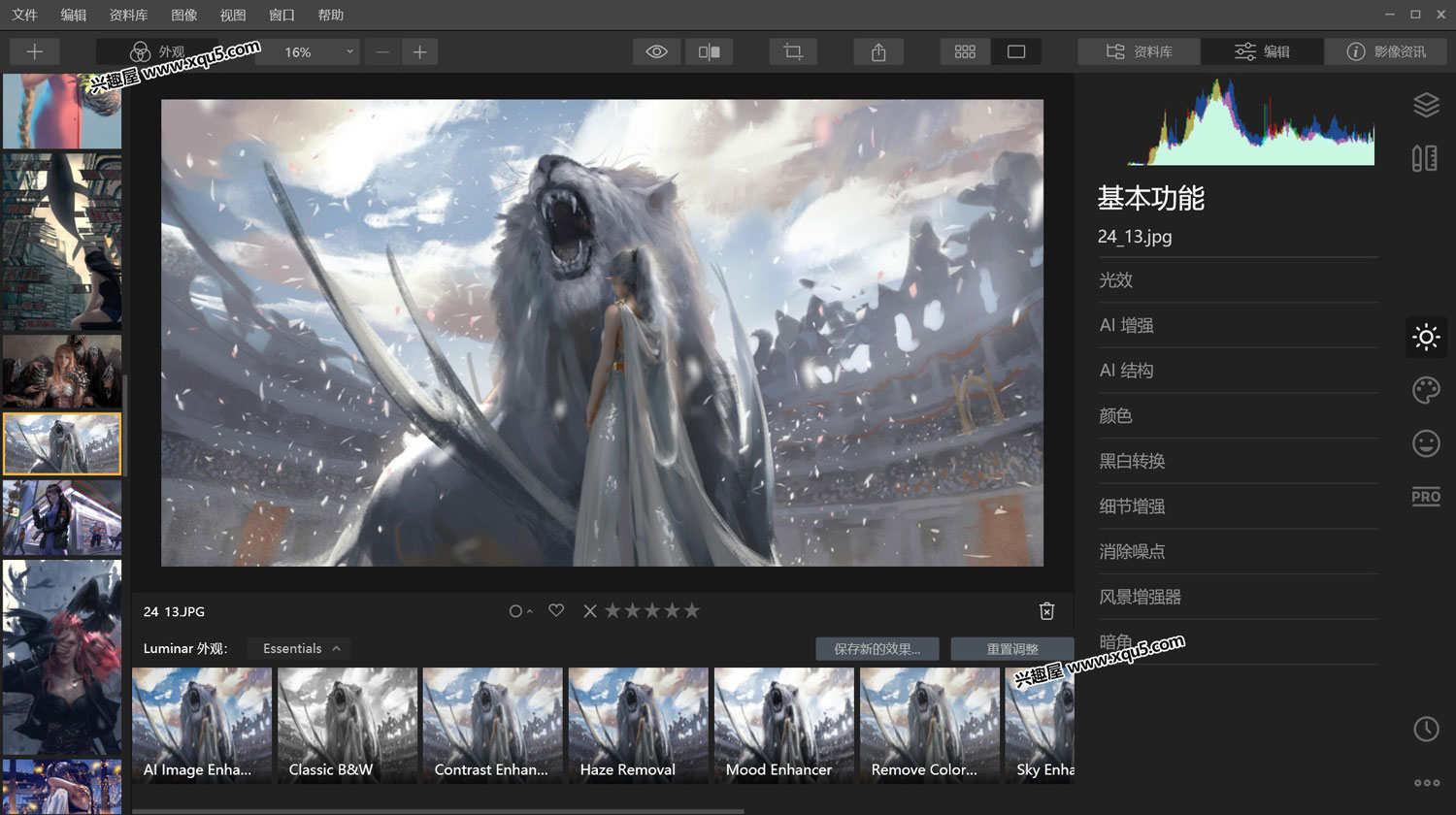1456x815 pixels.
Task: Apply the Mood Enhancer look
Action: (x=784, y=725)
